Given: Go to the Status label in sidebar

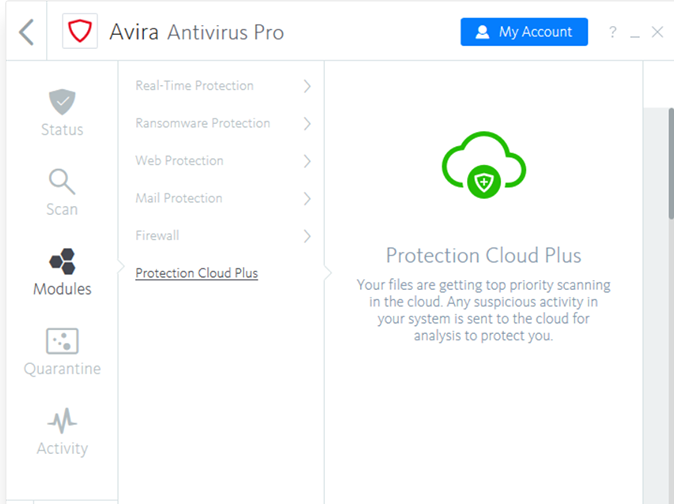Looking at the screenshot, I should tap(62, 130).
